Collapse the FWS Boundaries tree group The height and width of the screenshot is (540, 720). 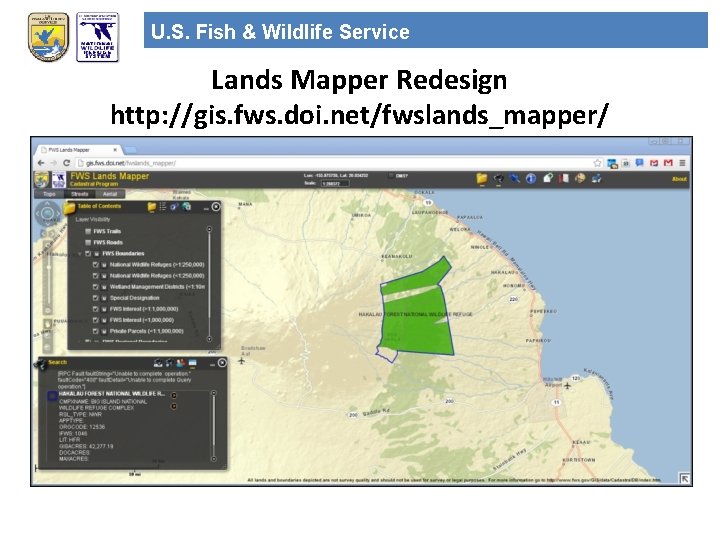[x=80, y=253]
